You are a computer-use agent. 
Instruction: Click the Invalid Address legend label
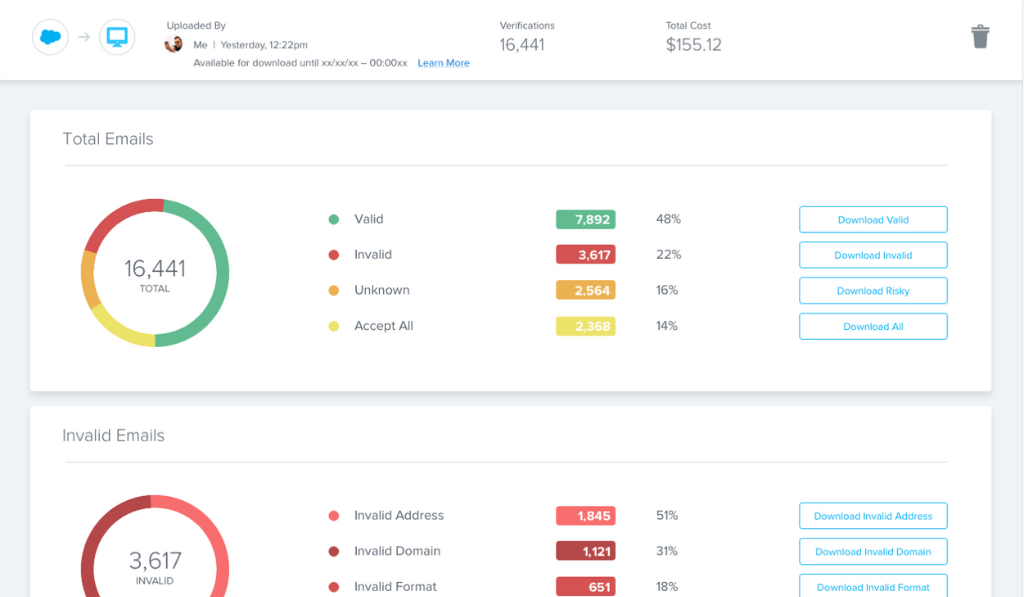coord(399,515)
